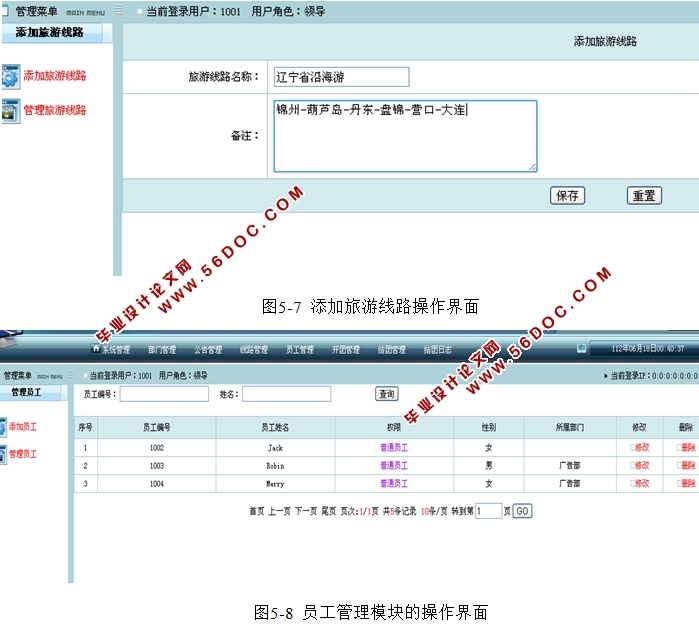The width and height of the screenshot is (699, 626).
Task: Click the name cell Merry
Action: 275,483
